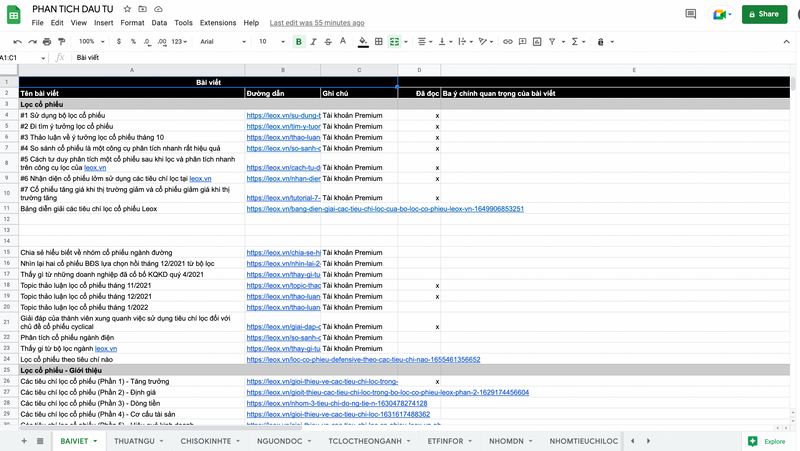Viewport: 800px width, 451px height.
Task: Collapse the toolbar with up chevron
Action: point(786,42)
